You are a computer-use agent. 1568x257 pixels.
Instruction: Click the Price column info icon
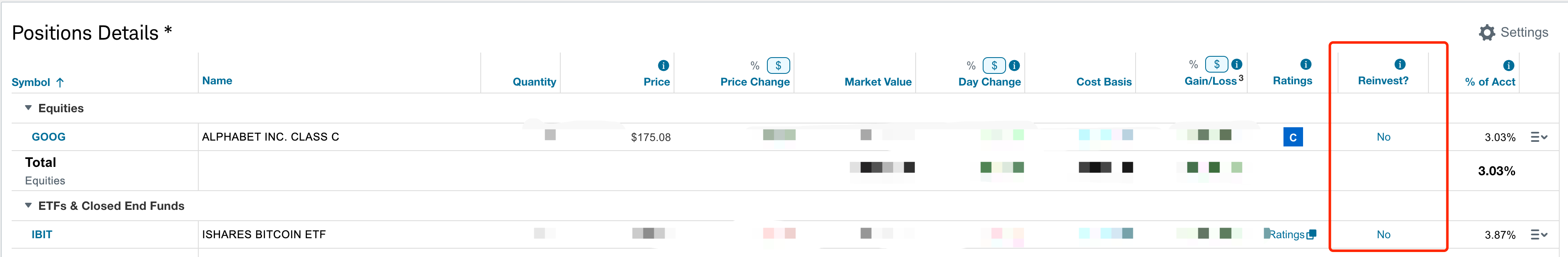click(x=664, y=65)
